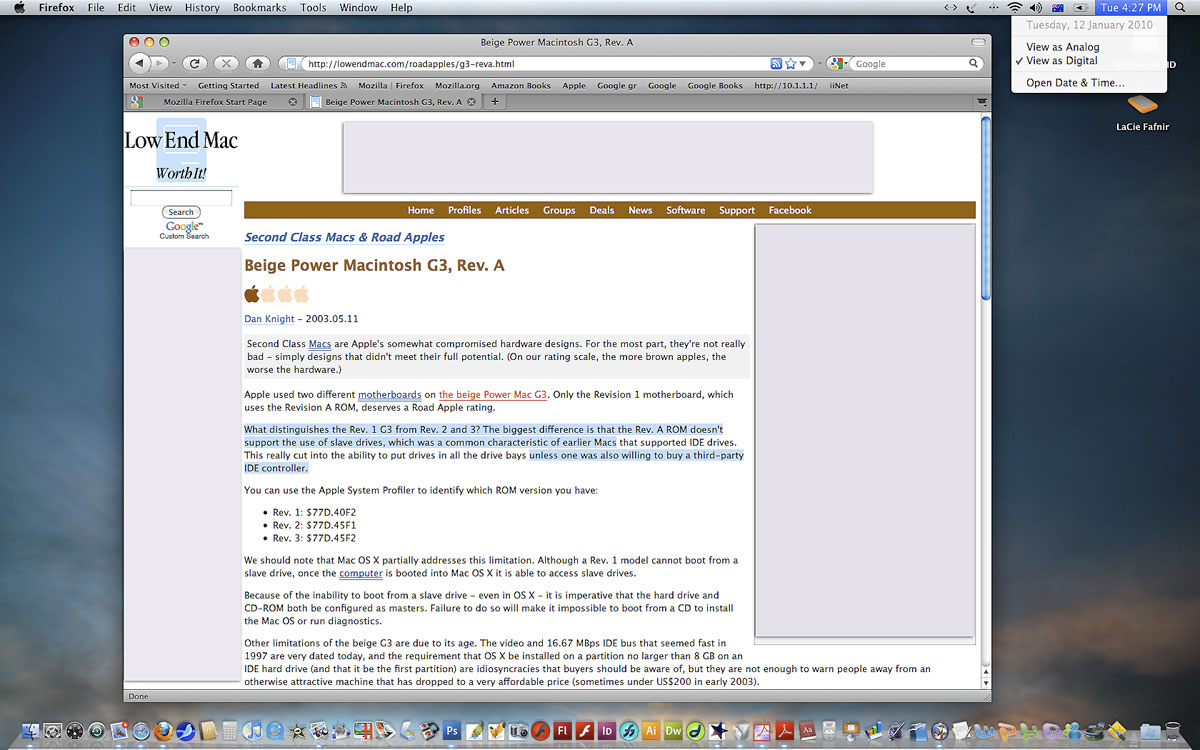The image size is (1200, 750).
Task: Click the RSS feed icon in address bar
Action: [x=776, y=63]
